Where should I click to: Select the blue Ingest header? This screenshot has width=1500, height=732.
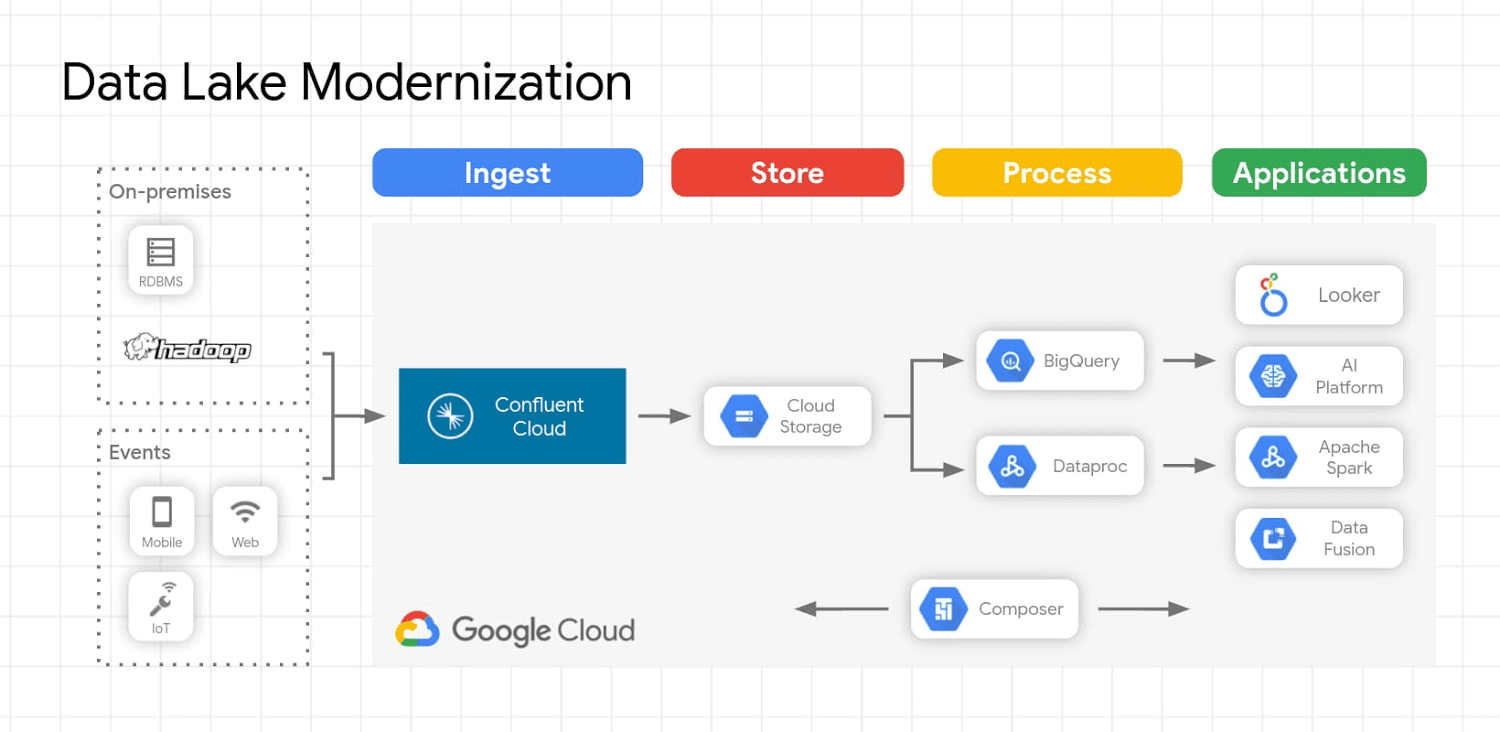tap(507, 173)
